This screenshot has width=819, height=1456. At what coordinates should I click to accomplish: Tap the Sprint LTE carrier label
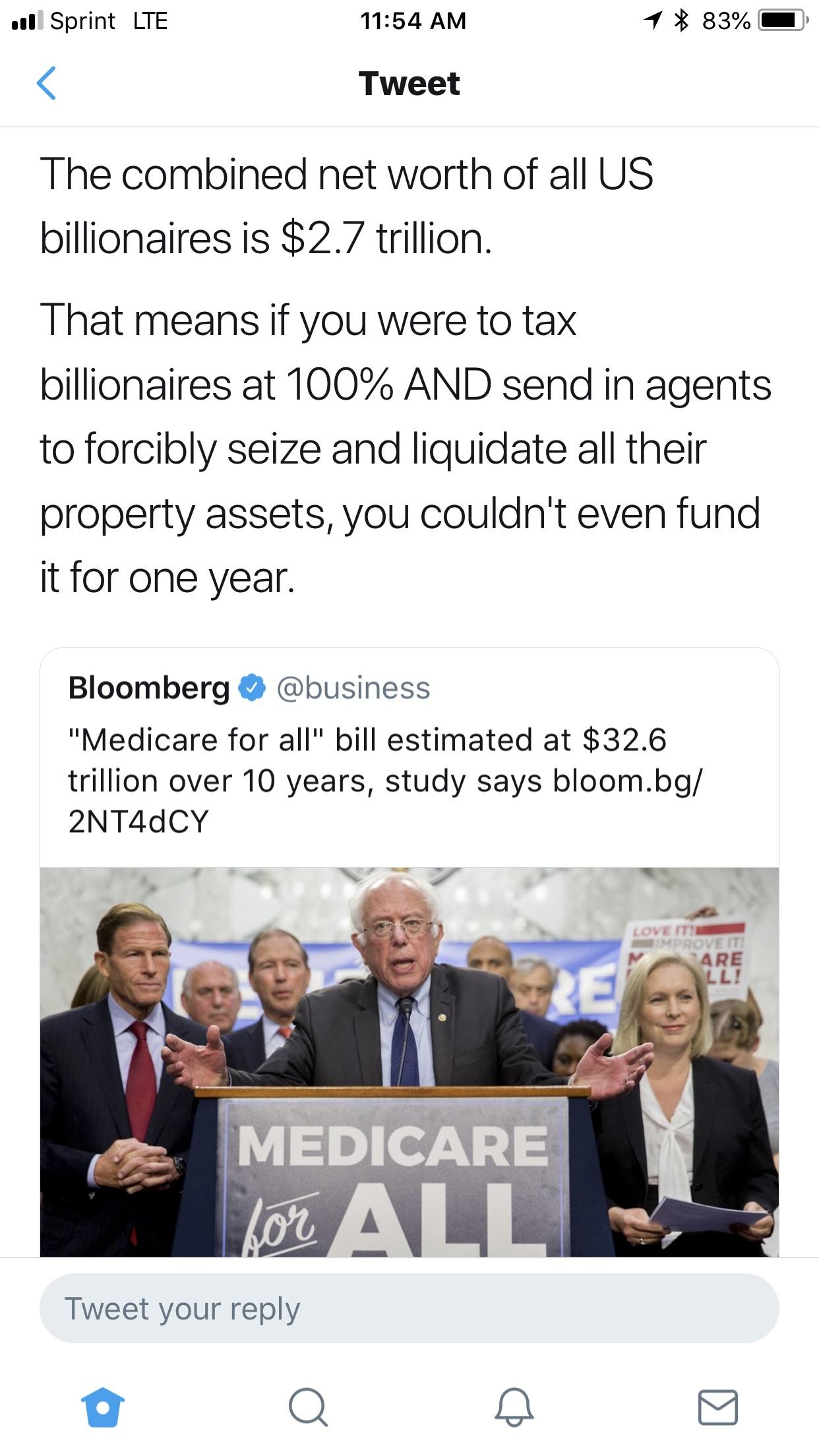[109, 21]
